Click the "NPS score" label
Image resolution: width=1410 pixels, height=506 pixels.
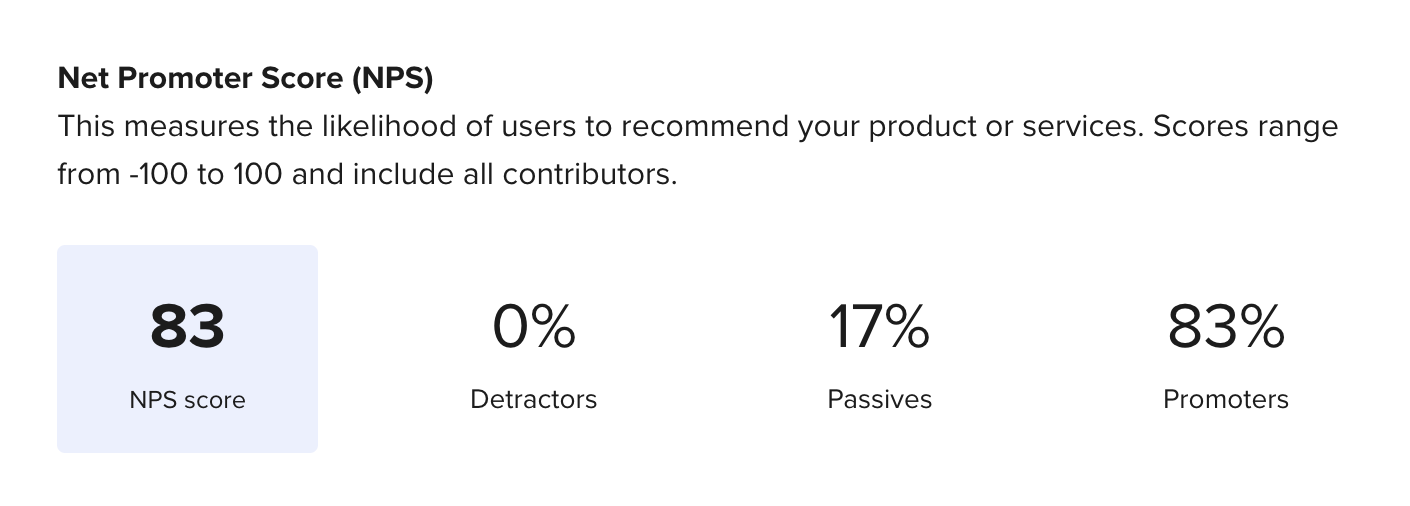coord(187,400)
